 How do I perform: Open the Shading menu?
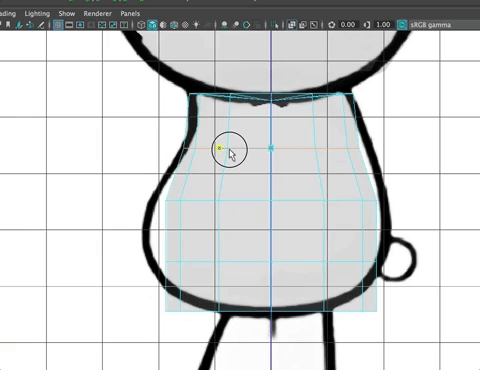coord(7,14)
